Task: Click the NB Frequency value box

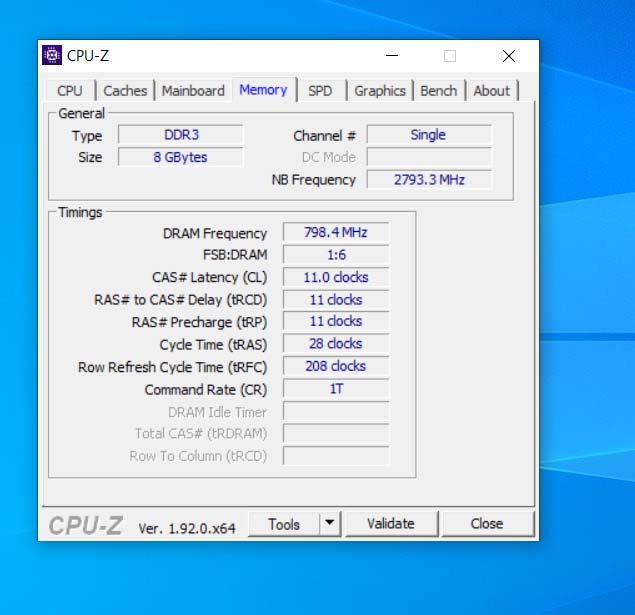Action: click(428, 180)
